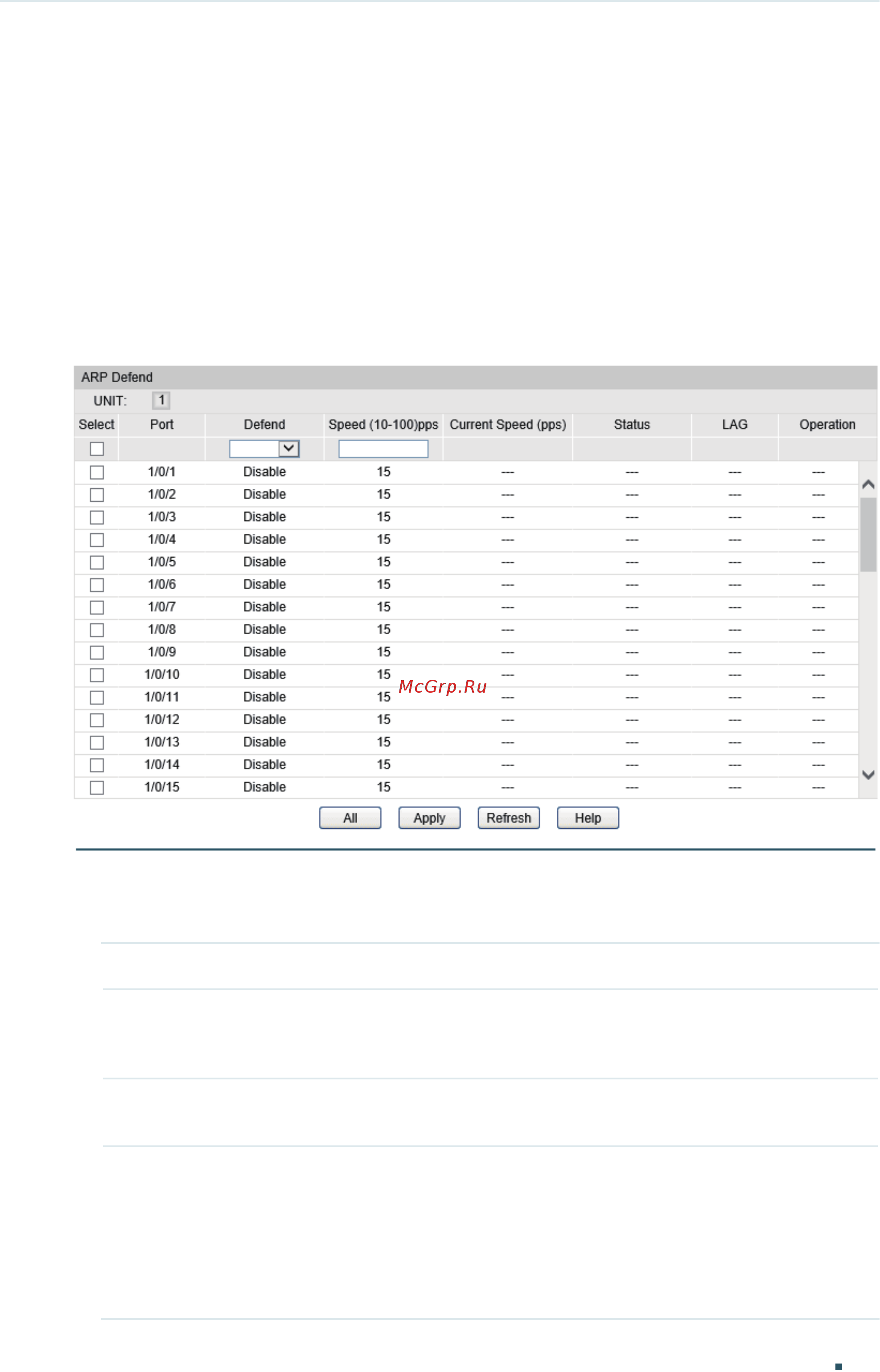The image size is (880, 1372).
Task: Click Disable value in row 1/0/8
Action: tap(264, 630)
